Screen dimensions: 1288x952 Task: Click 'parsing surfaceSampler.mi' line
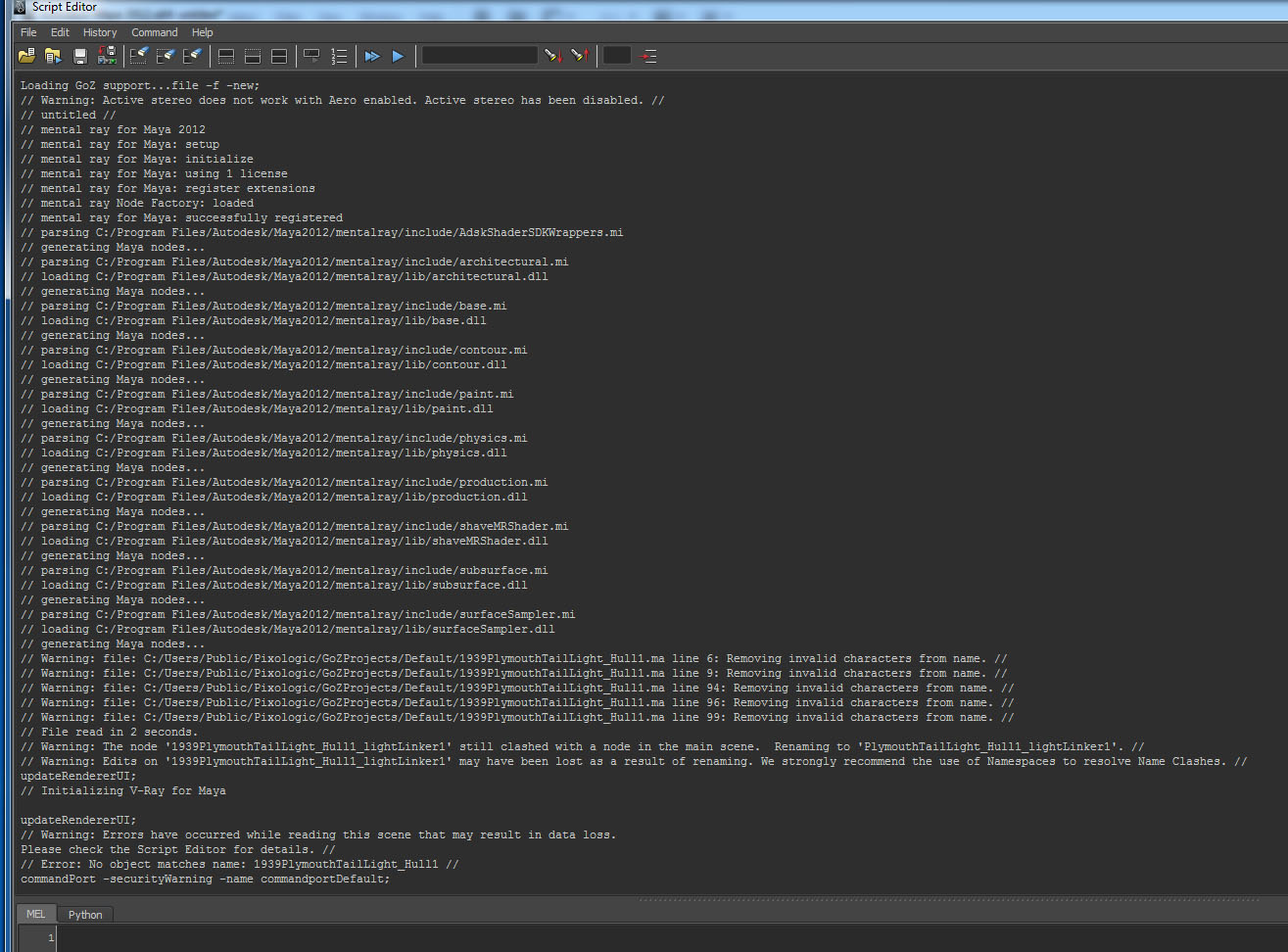(298, 615)
